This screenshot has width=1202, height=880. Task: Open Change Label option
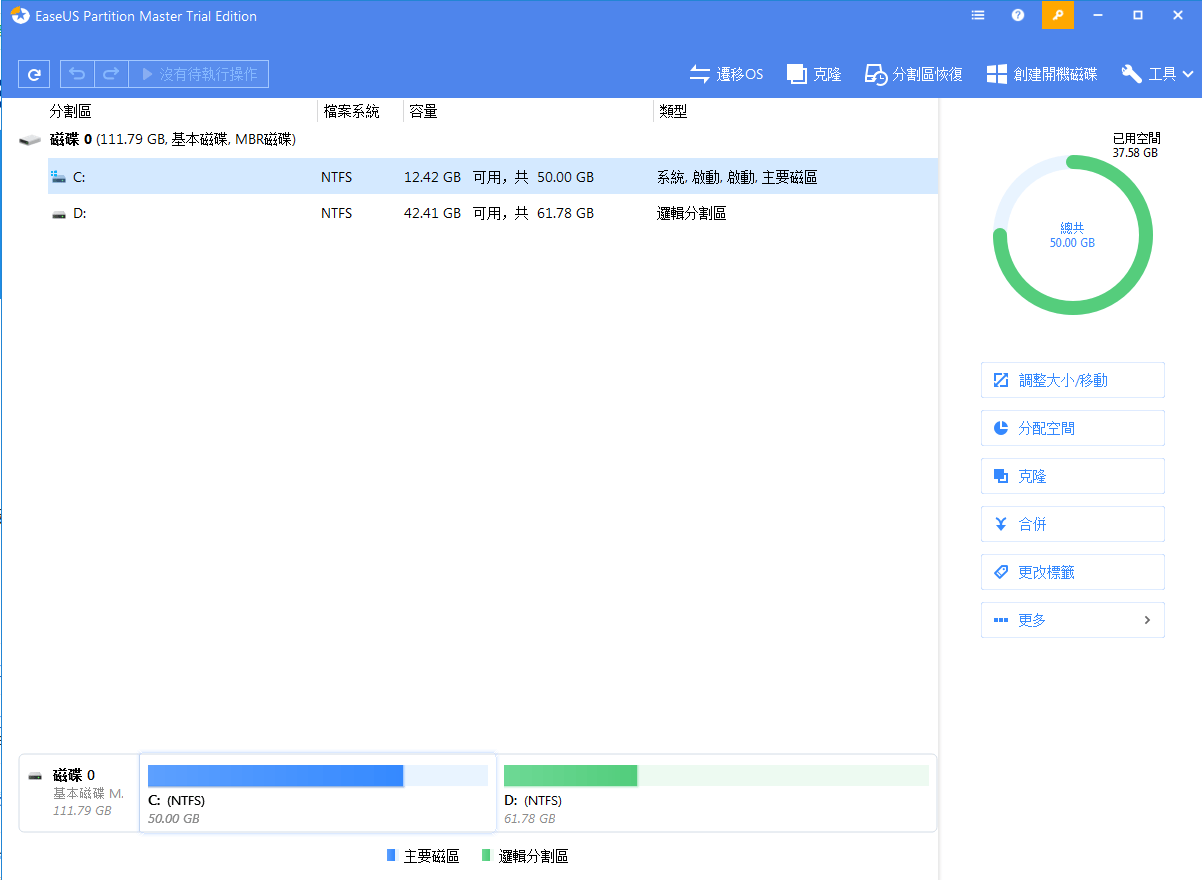coord(1071,571)
